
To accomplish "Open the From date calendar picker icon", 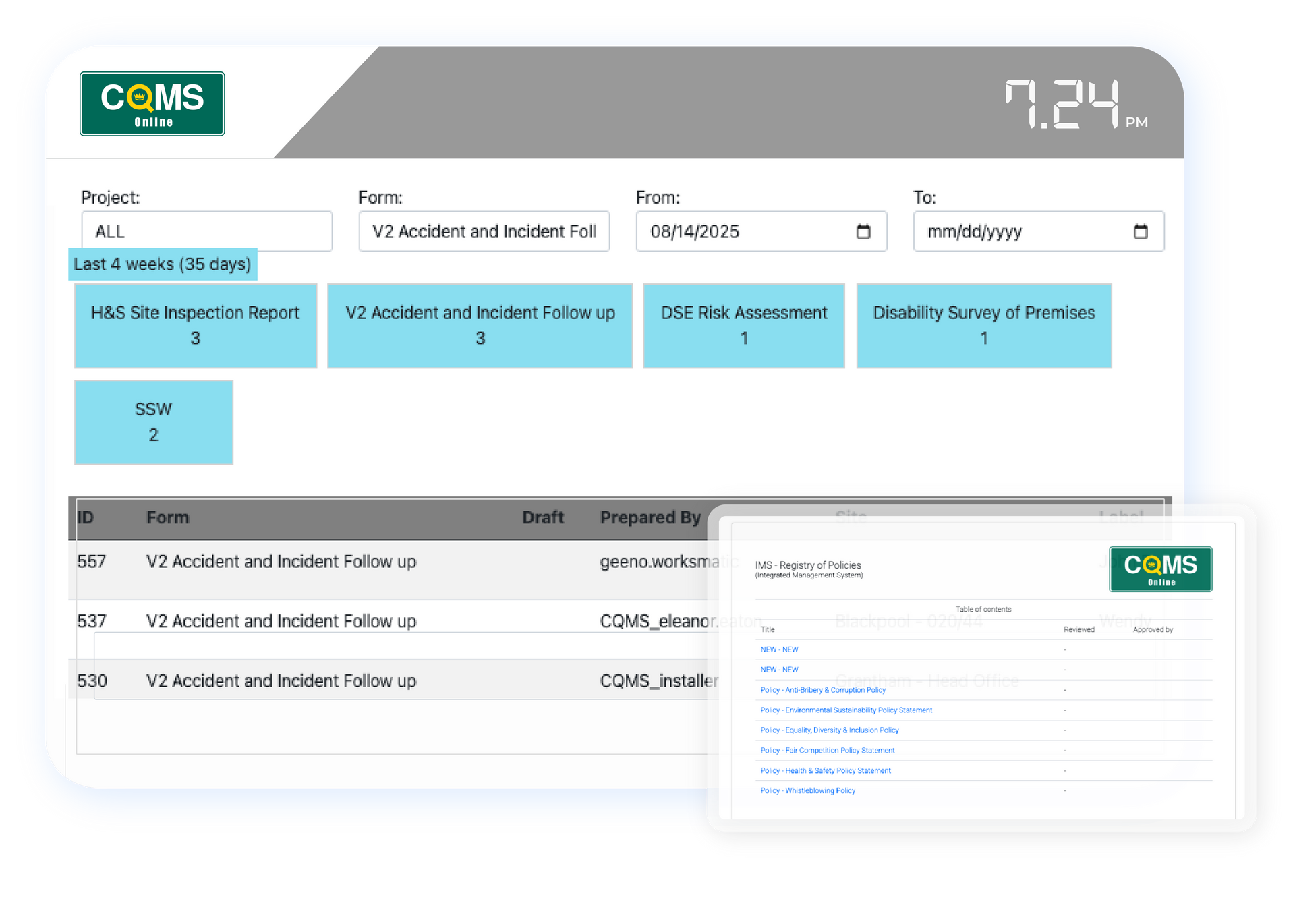I will coord(863,231).
